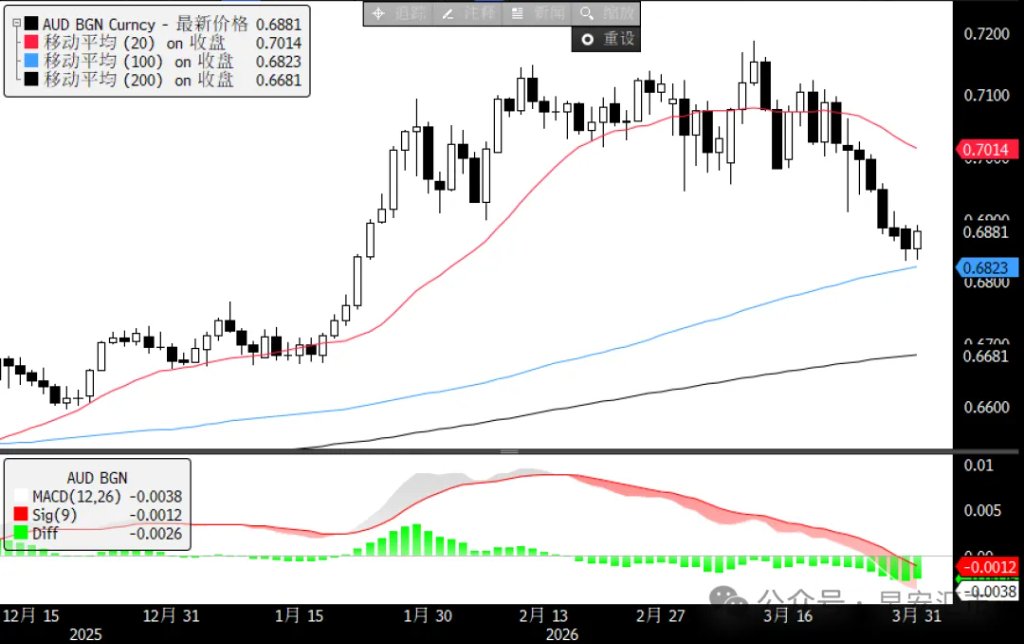Click the red 0.7014 price axis tag

click(988, 150)
